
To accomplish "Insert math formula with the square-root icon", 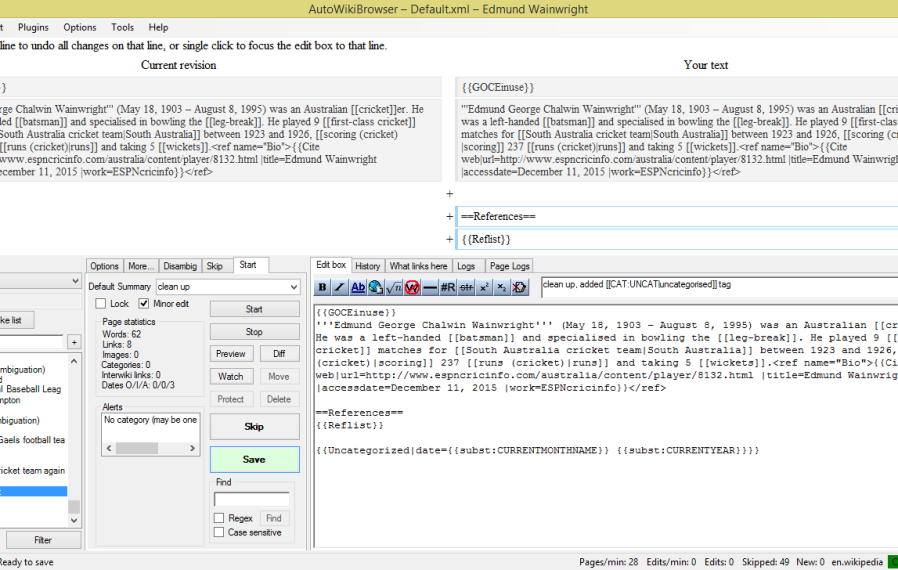I will coord(393,287).
